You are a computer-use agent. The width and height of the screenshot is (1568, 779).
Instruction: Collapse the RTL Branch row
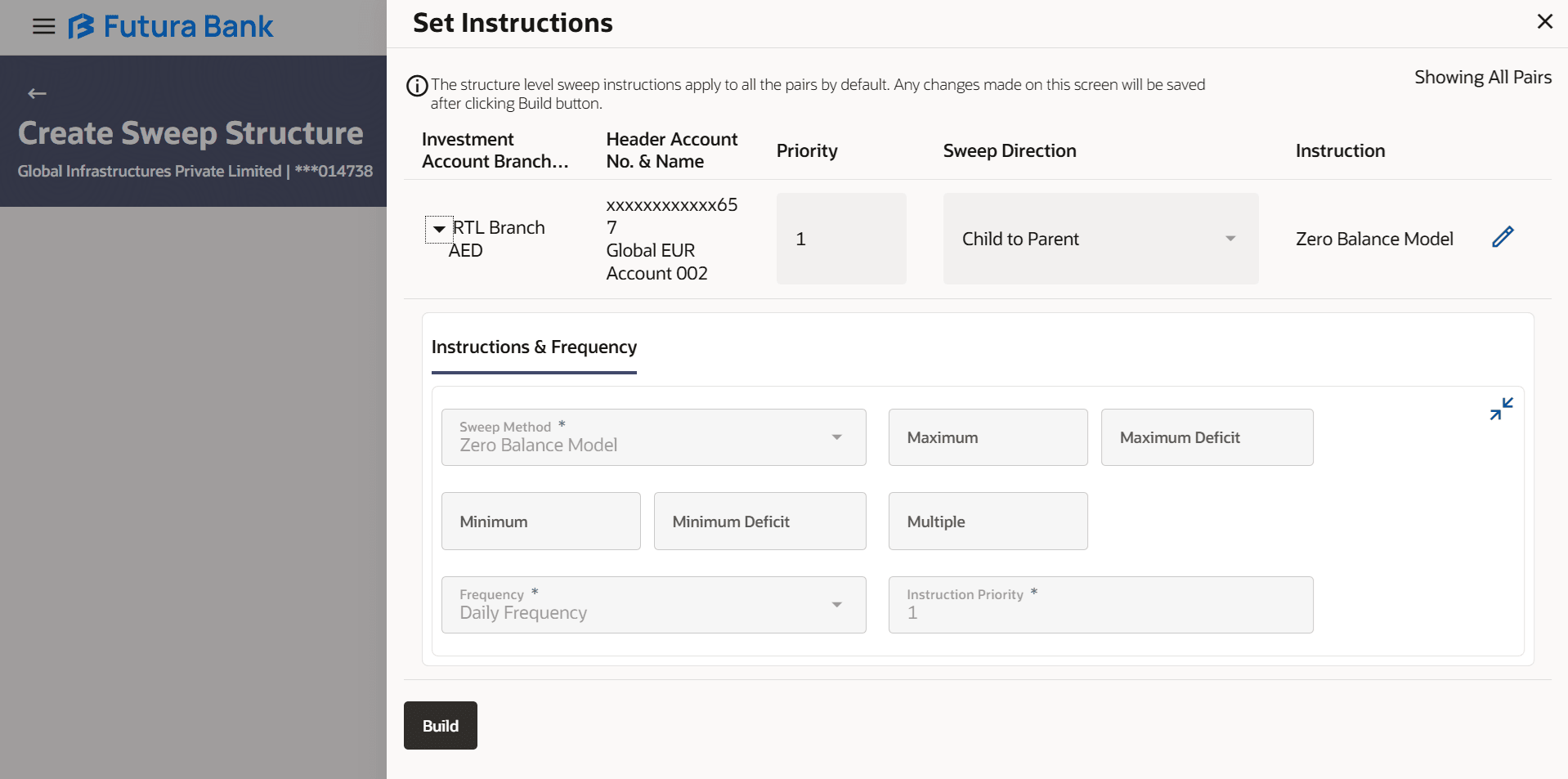coord(439,229)
